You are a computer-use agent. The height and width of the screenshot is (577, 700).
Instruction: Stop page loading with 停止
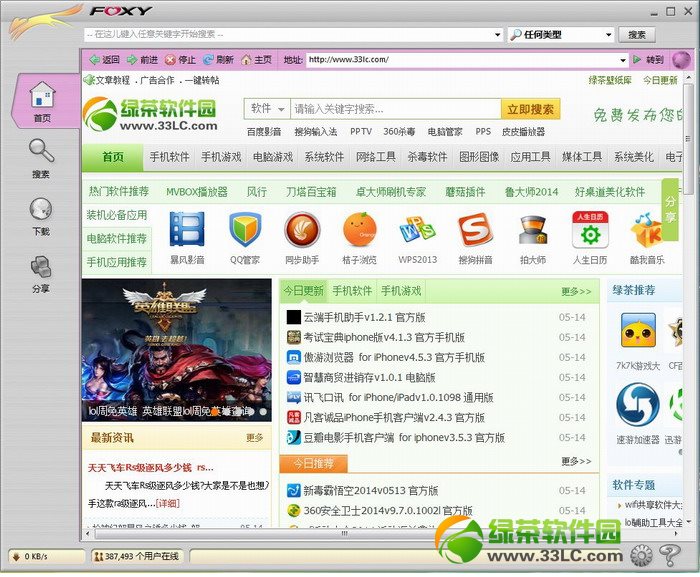180,59
